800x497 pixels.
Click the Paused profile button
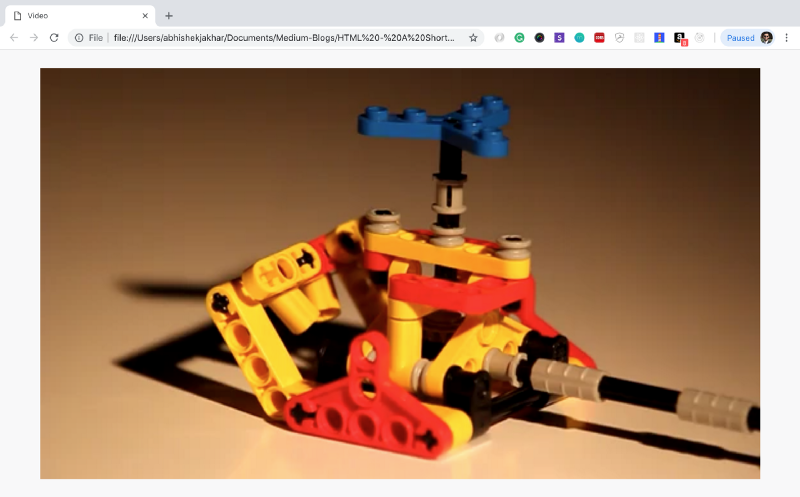pos(747,38)
